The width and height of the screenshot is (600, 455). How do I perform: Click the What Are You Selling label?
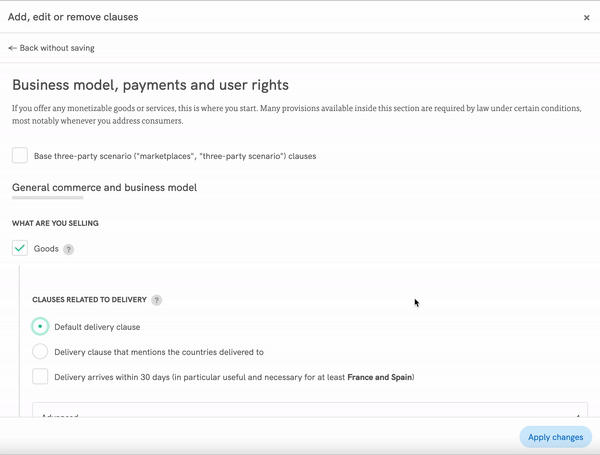(55, 223)
